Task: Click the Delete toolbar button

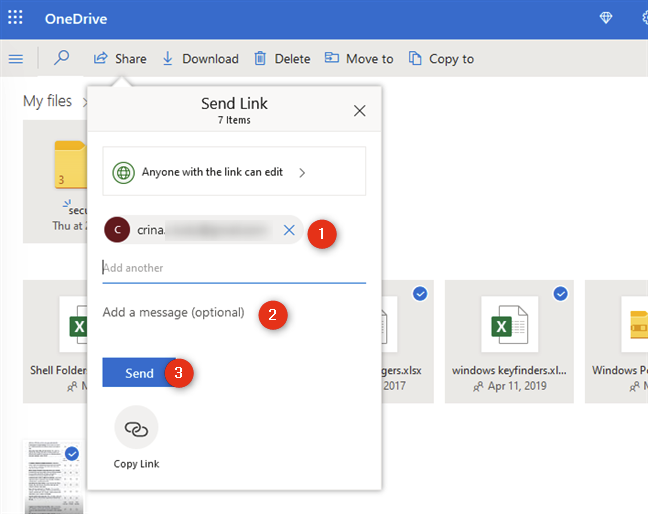Action: pyautogui.click(x=282, y=59)
